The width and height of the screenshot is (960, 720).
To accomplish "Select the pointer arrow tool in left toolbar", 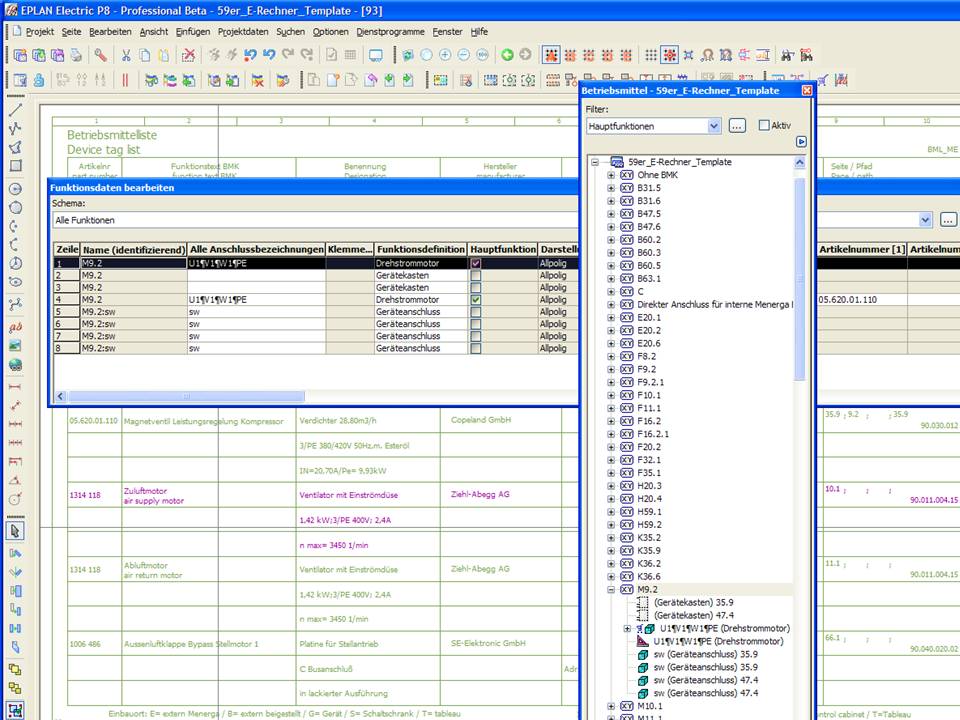I will [15, 531].
